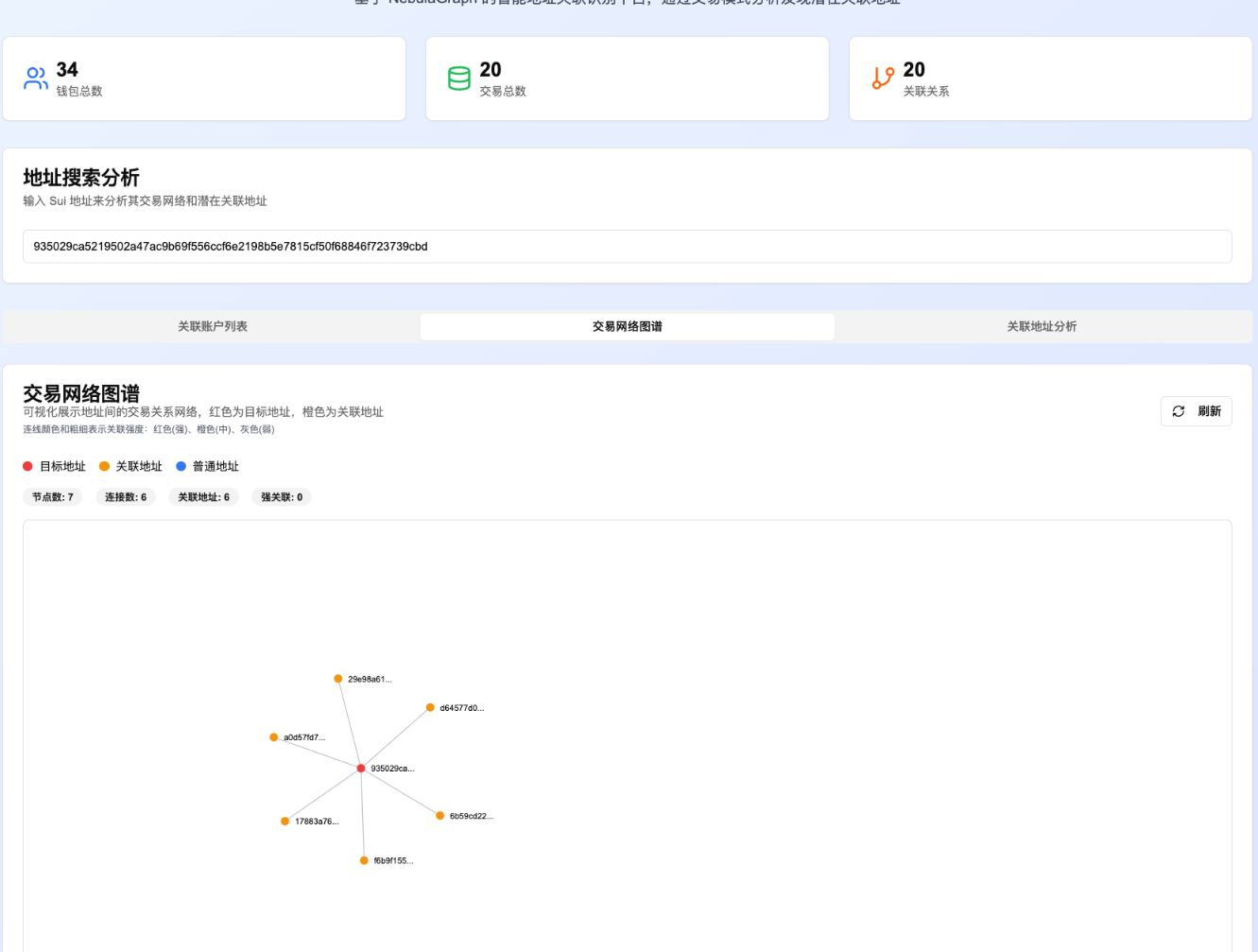The height and width of the screenshot is (952, 1258).
Task: Select the red target node 935029ca...
Action: pos(361,768)
